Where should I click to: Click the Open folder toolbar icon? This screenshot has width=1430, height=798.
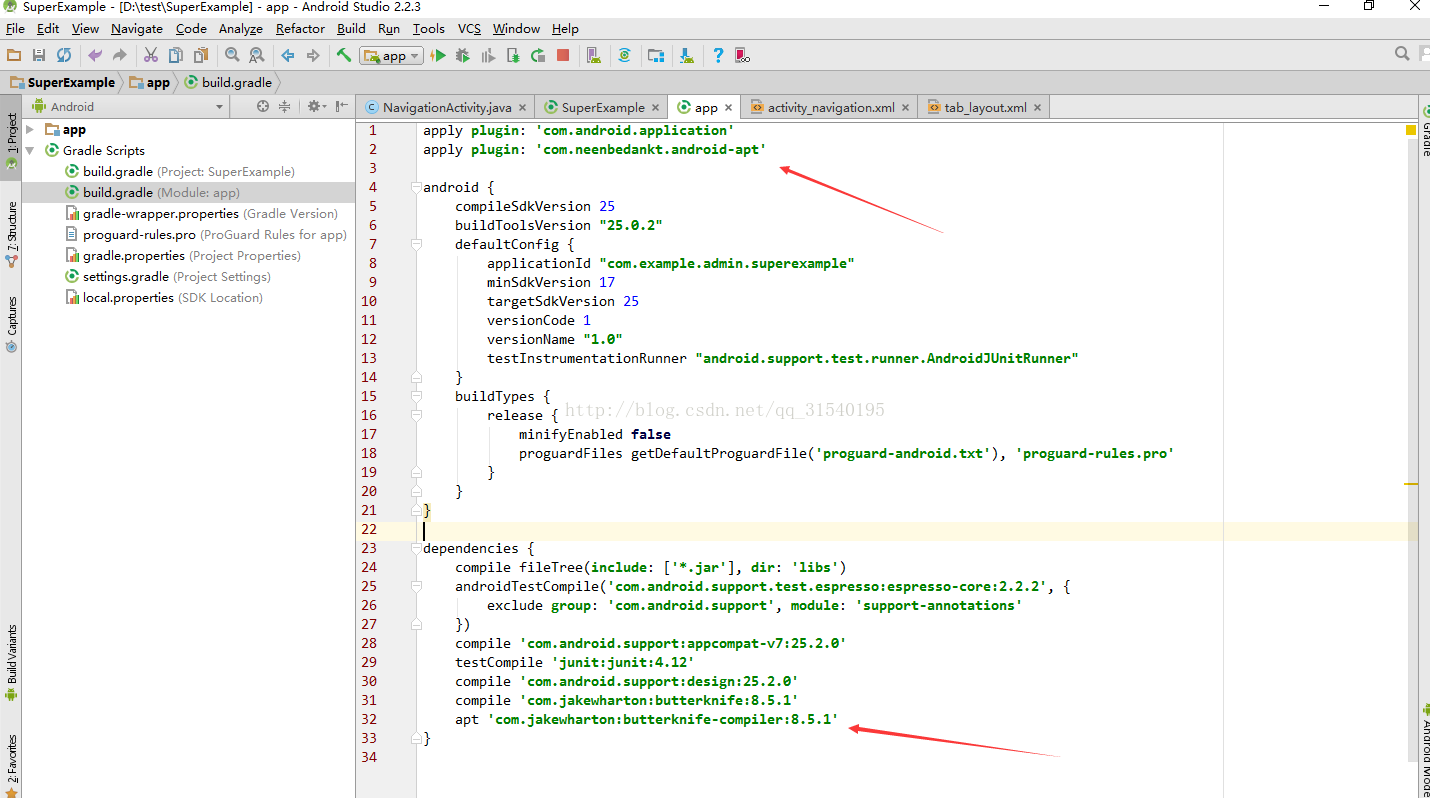coord(14,56)
